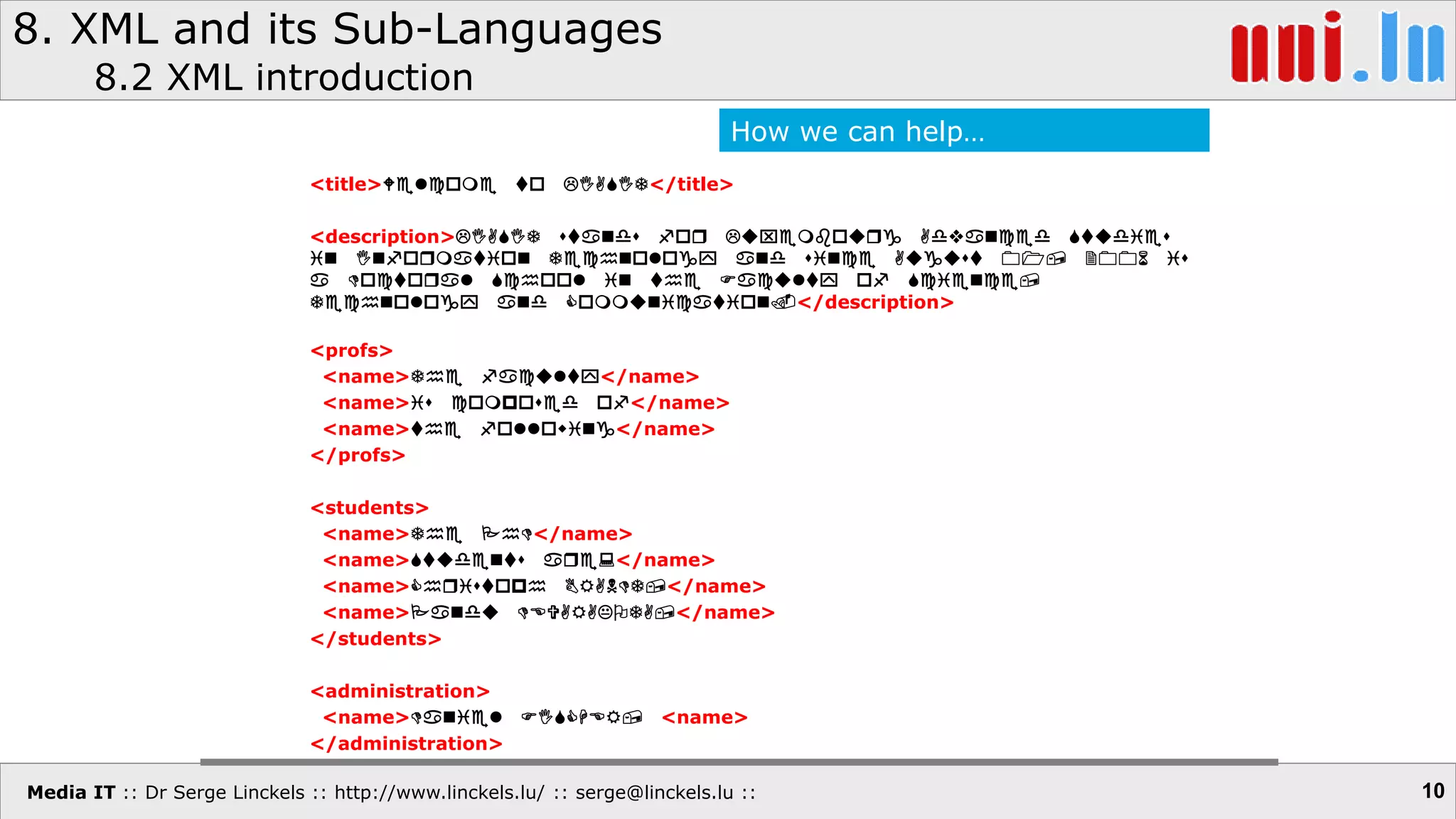Click the serge@linckels.lu email address
The width and height of the screenshot is (1456, 819).
coord(653,793)
